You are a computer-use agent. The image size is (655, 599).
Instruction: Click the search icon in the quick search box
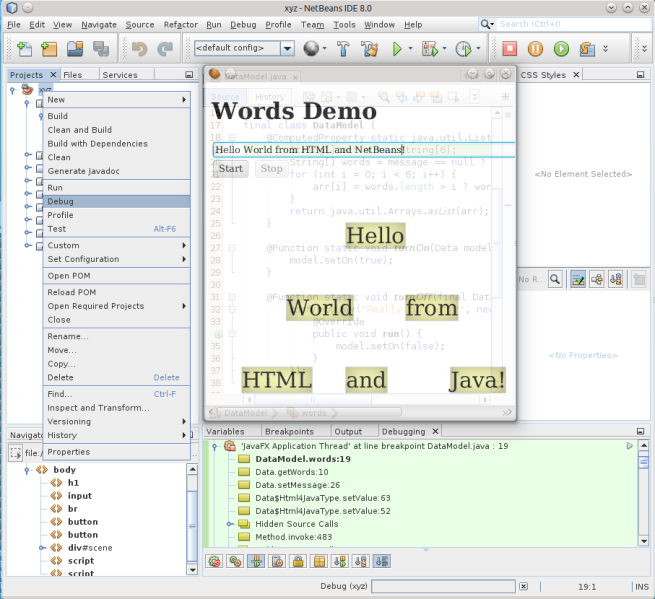point(486,24)
